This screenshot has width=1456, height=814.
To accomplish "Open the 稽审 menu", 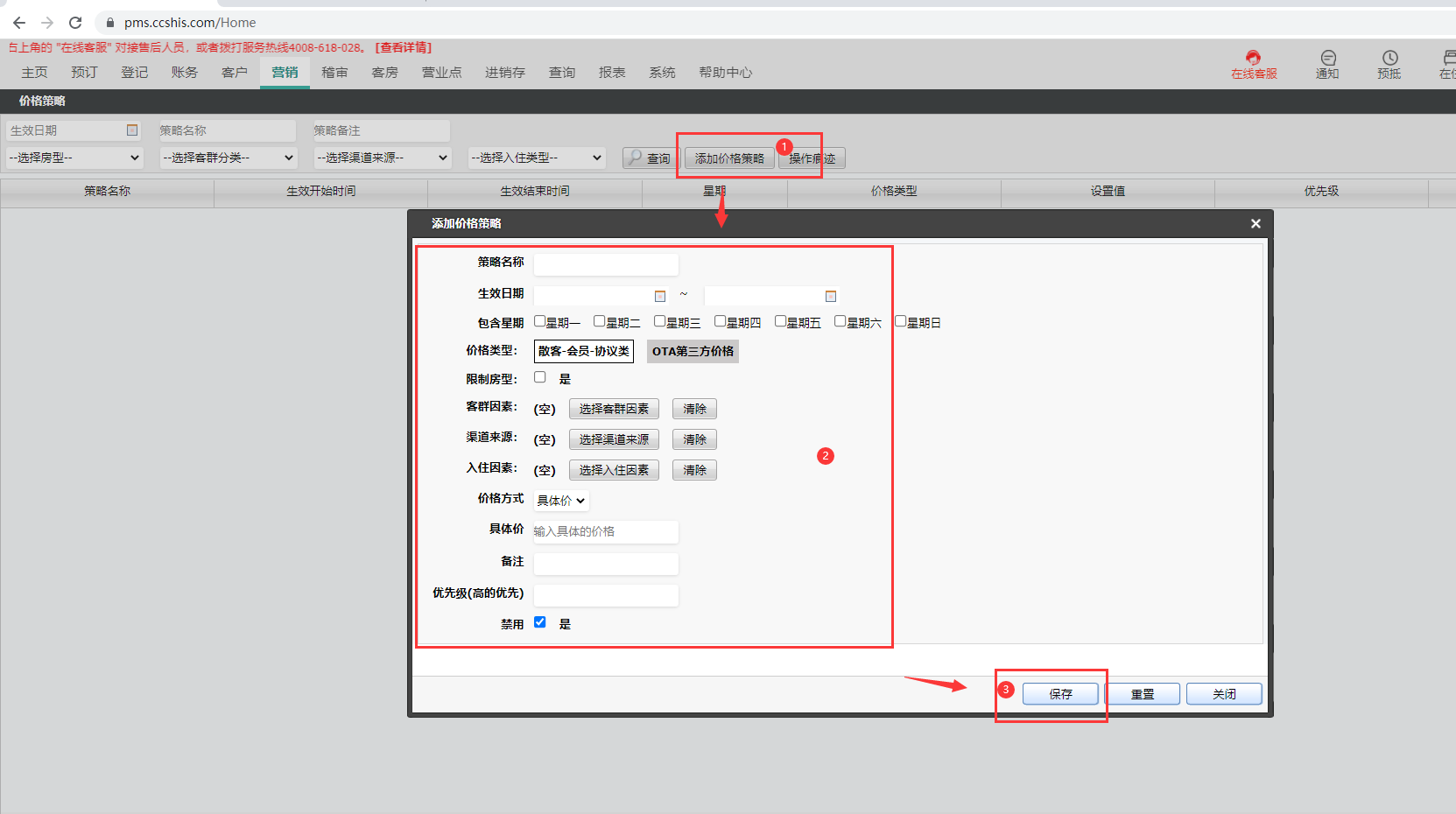I will pos(334,73).
